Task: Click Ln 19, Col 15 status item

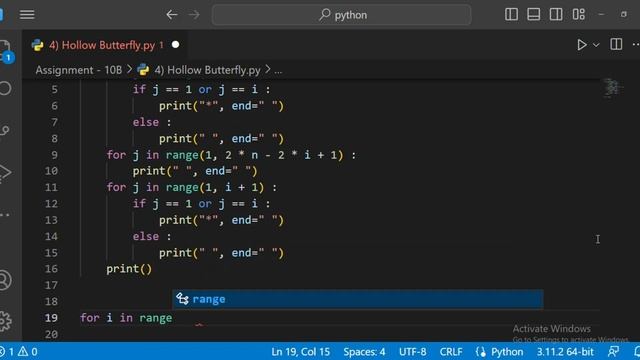Action: coord(300,352)
